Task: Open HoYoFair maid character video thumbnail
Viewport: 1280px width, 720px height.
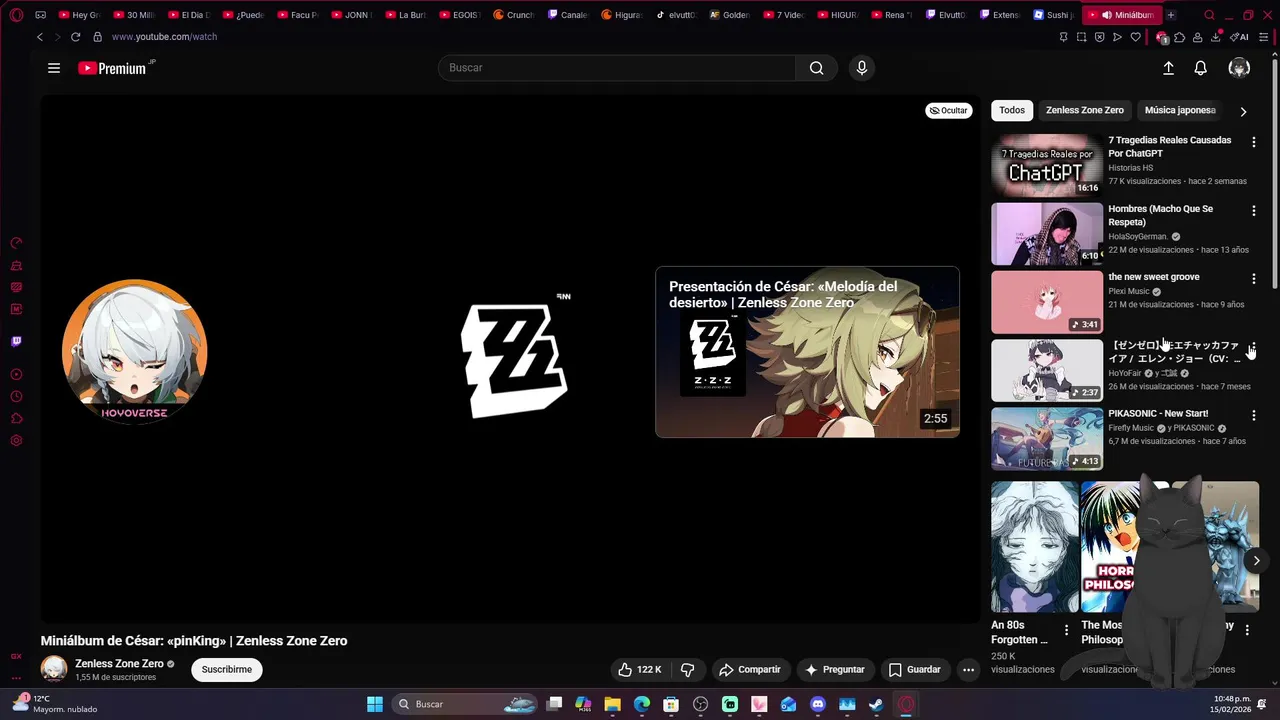Action: coord(1046,370)
